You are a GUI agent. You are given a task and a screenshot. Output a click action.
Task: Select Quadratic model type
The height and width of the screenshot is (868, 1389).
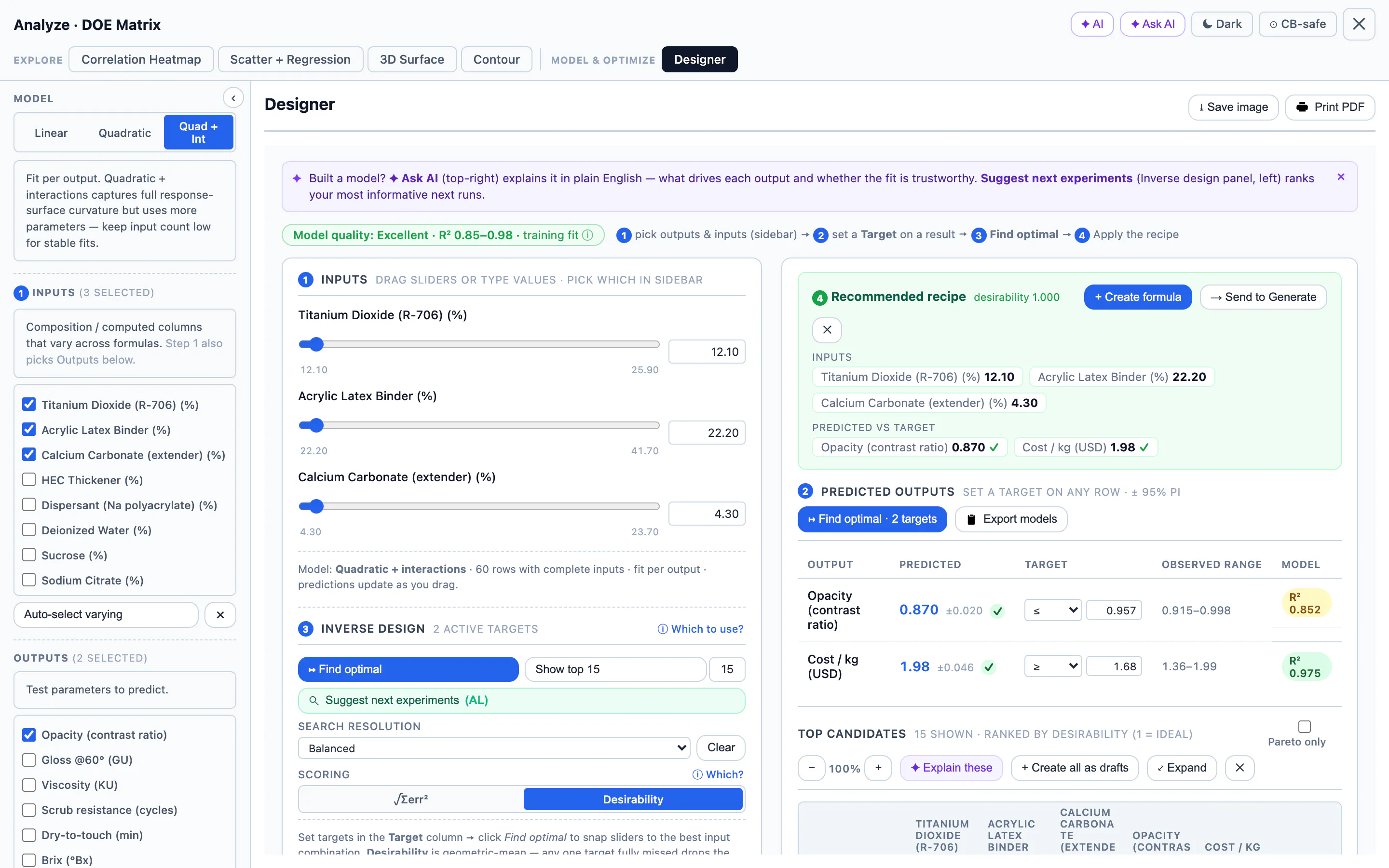click(124, 133)
